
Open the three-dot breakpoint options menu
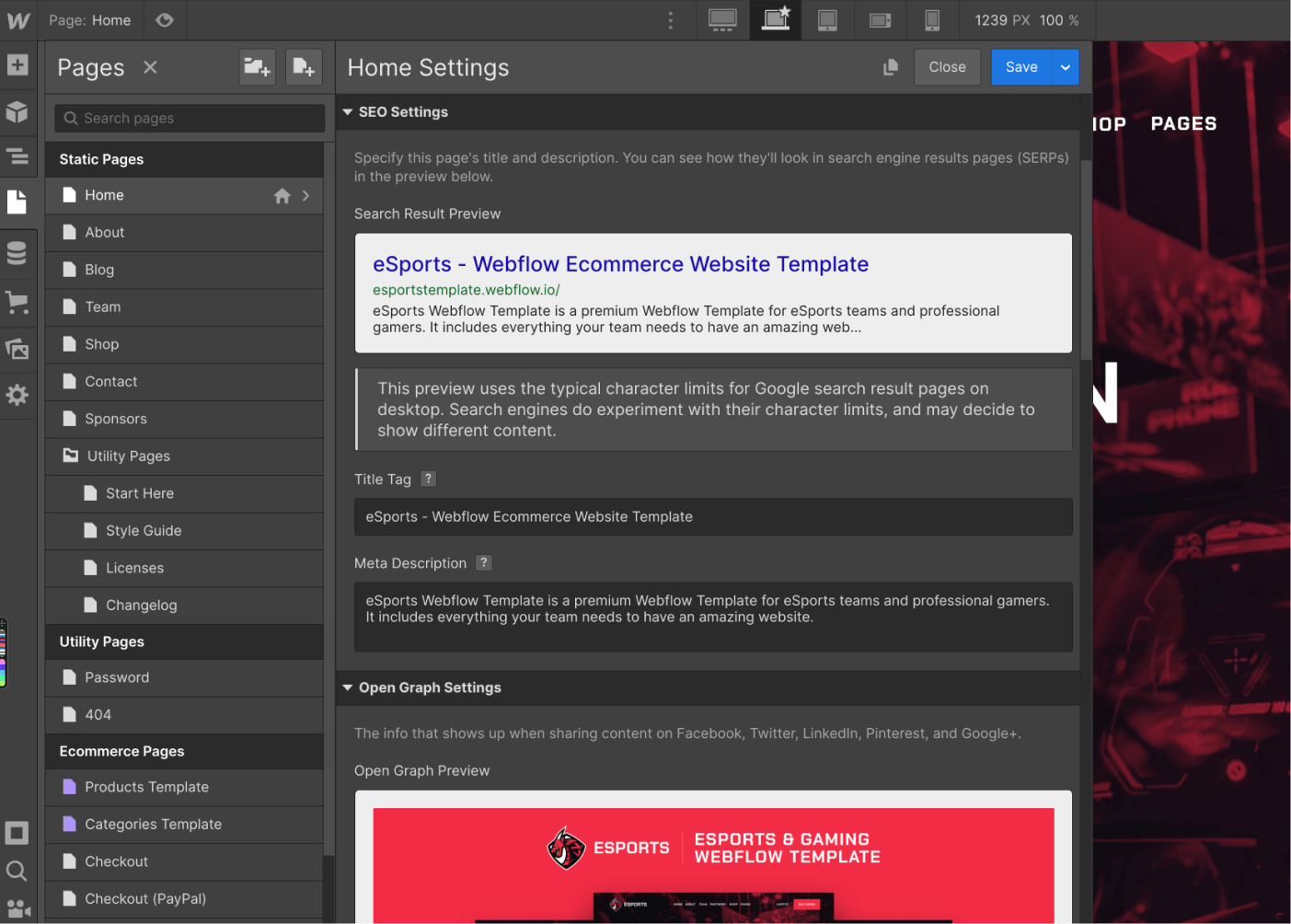(671, 20)
